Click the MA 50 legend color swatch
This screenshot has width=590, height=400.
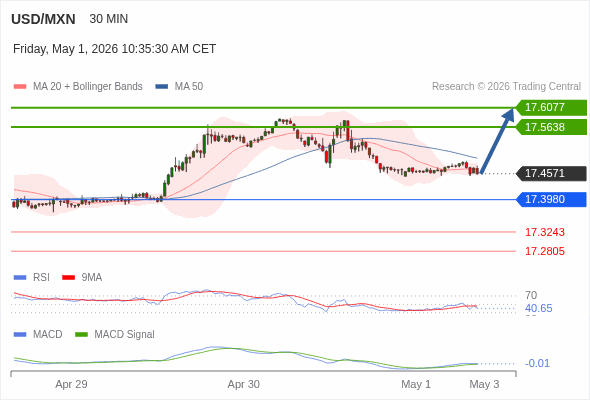click(162, 87)
